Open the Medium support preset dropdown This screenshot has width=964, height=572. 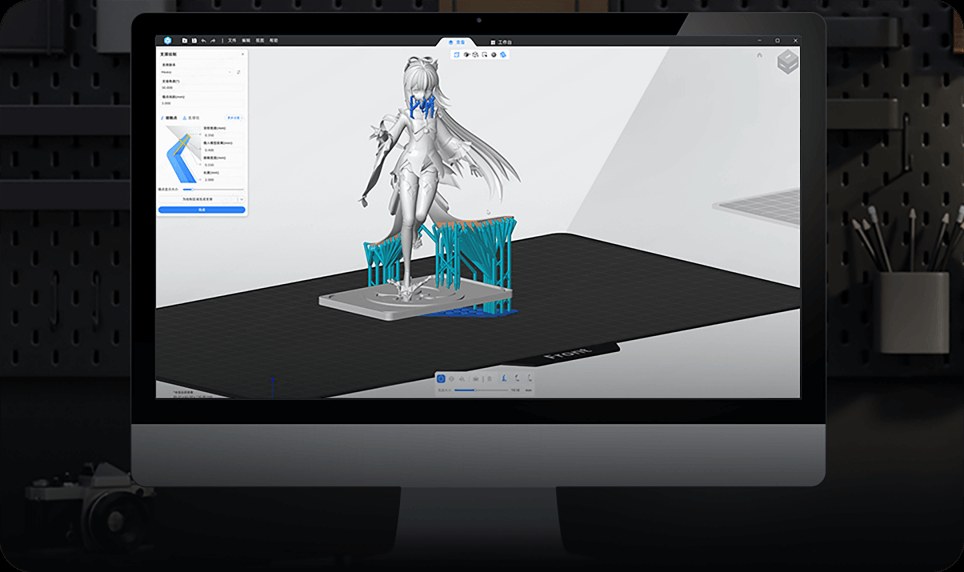click(x=196, y=72)
